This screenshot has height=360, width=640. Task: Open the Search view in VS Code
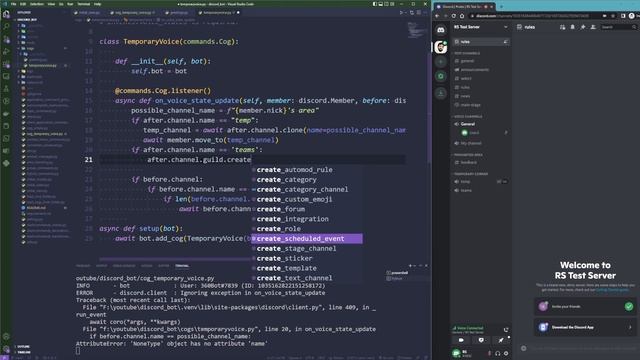pos(6,27)
